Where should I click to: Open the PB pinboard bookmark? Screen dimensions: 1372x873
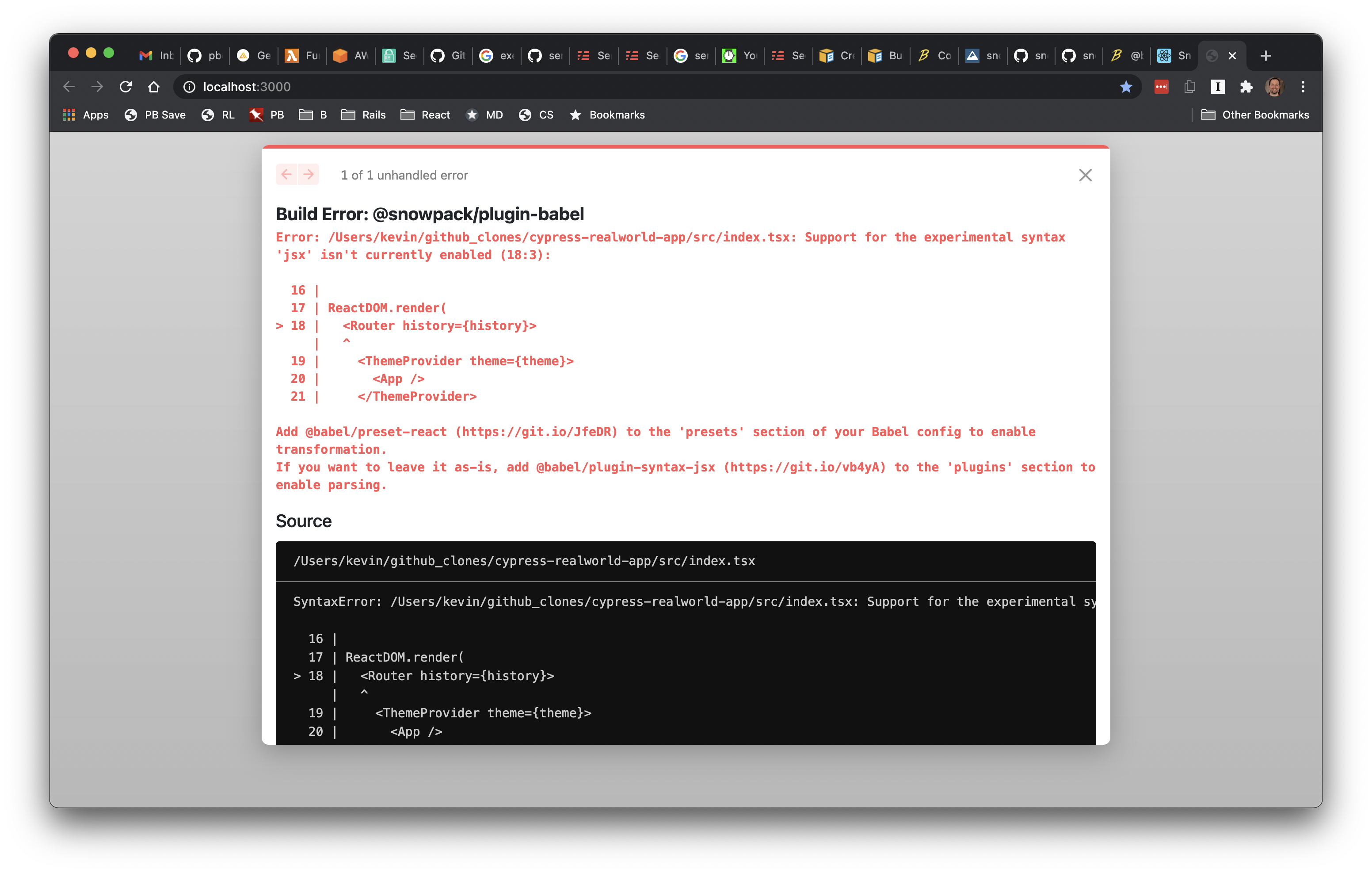point(267,115)
